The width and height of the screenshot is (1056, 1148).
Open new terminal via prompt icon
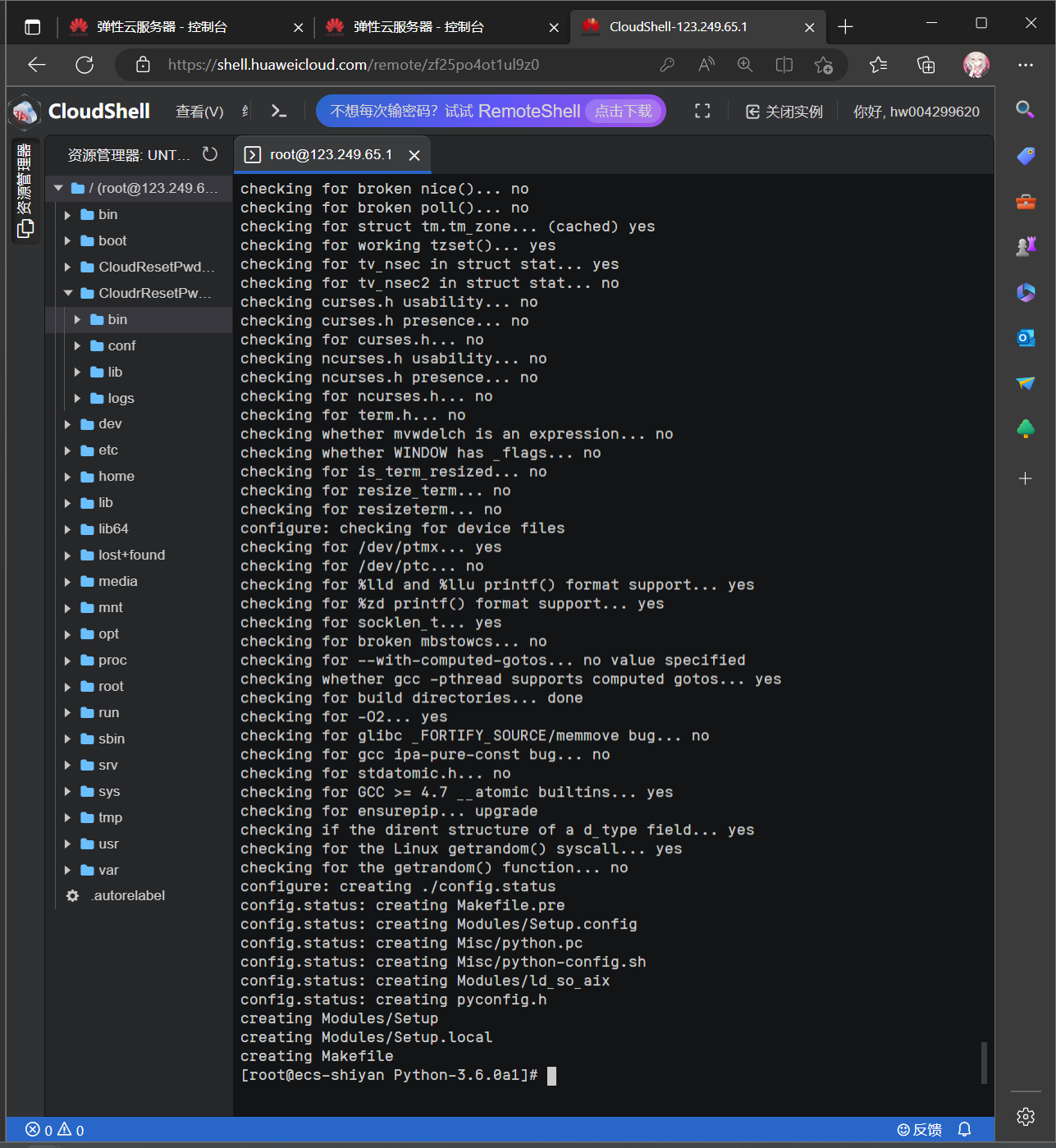pos(279,111)
